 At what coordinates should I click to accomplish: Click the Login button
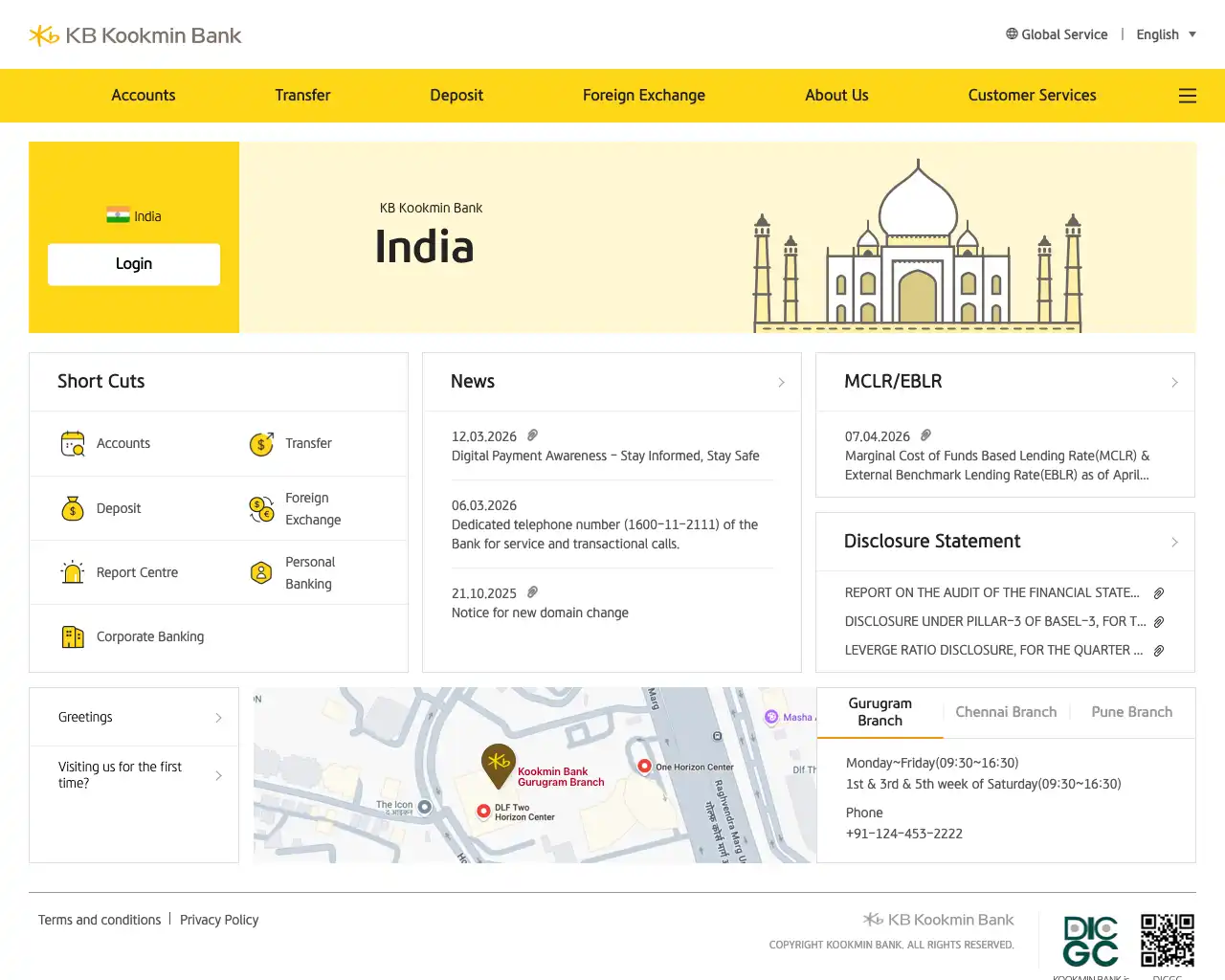pyautogui.click(x=134, y=264)
